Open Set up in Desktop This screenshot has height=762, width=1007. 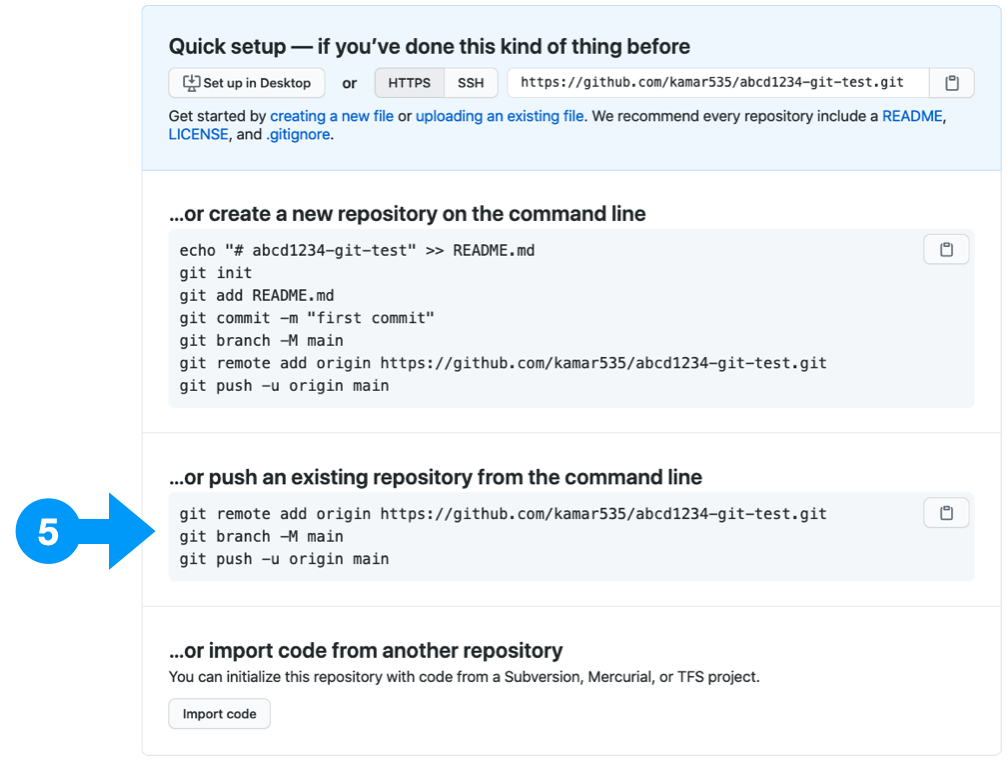pos(247,83)
